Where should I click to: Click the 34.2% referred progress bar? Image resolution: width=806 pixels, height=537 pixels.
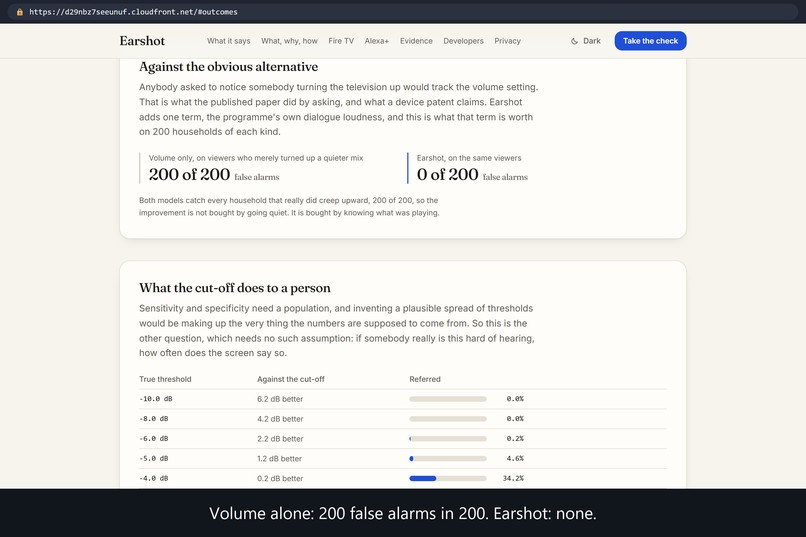click(x=448, y=478)
